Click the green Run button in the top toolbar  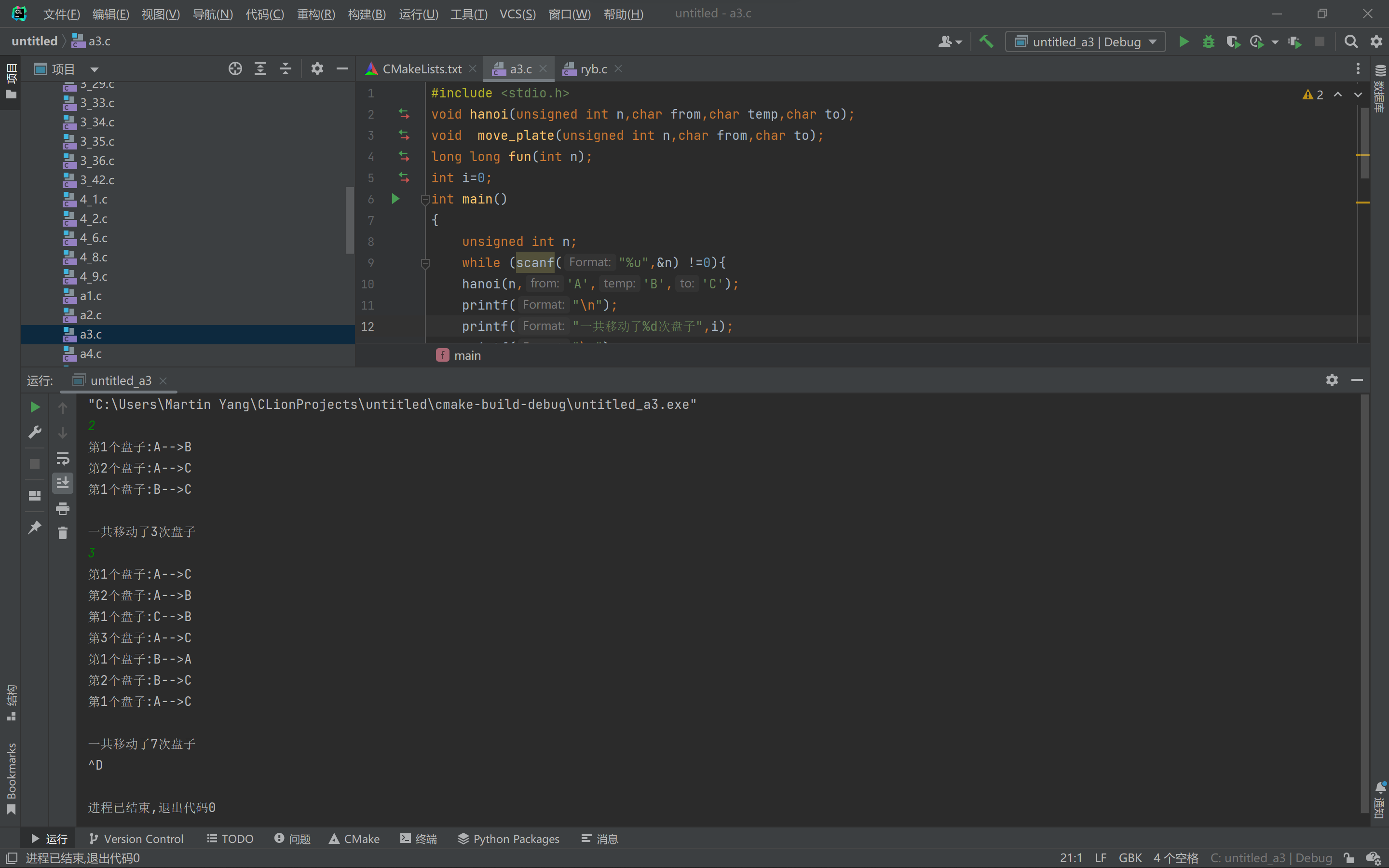coord(1184,42)
